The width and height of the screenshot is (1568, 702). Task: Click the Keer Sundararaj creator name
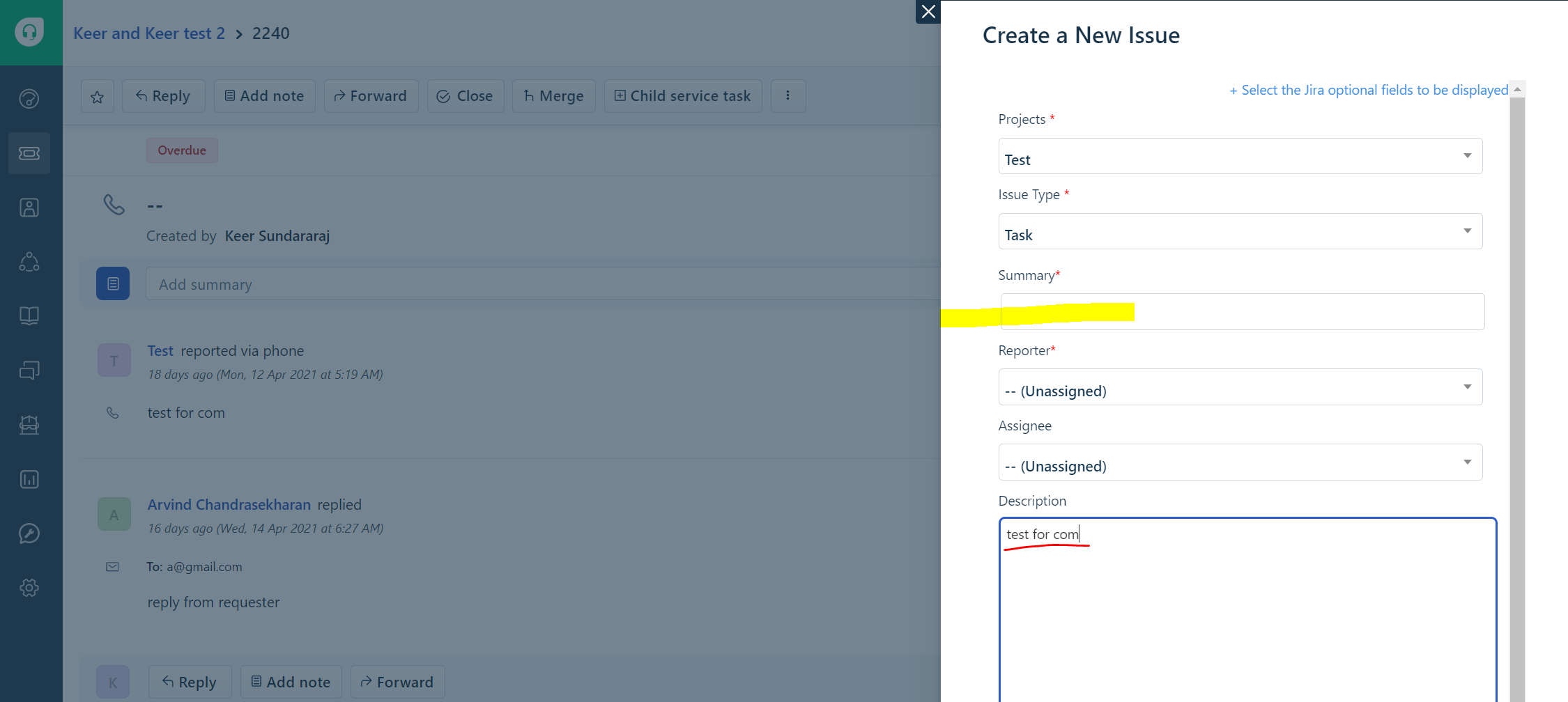[277, 236]
